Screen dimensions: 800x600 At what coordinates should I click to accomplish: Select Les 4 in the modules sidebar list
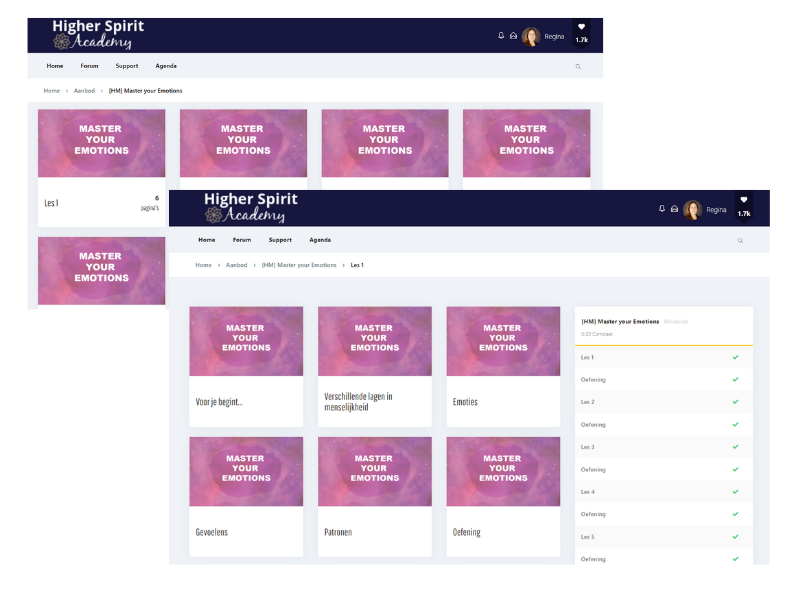coord(664,492)
